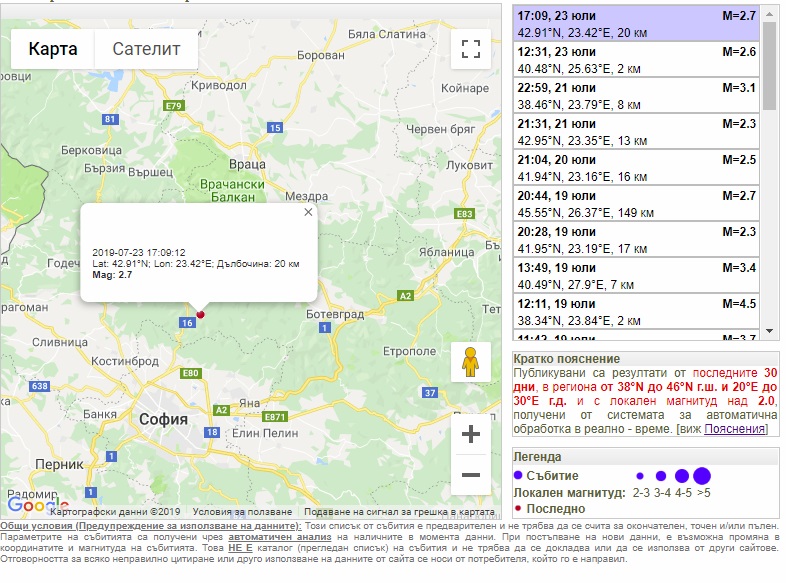Click Ботевград label on map

[x=335, y=314]
